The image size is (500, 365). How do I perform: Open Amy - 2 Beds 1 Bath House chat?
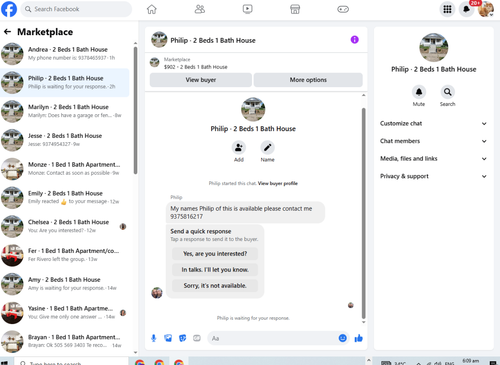(x=65, y=284)
